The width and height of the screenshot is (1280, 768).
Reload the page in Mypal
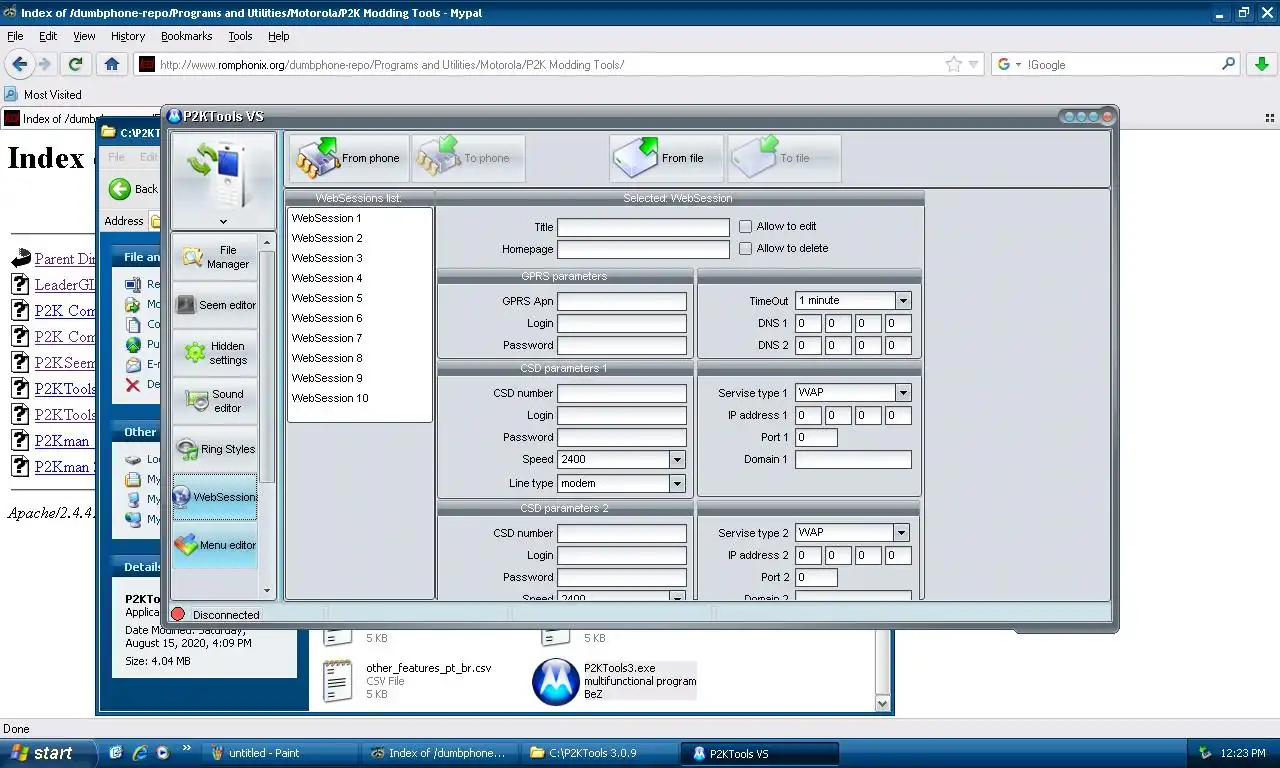[75, 64]
